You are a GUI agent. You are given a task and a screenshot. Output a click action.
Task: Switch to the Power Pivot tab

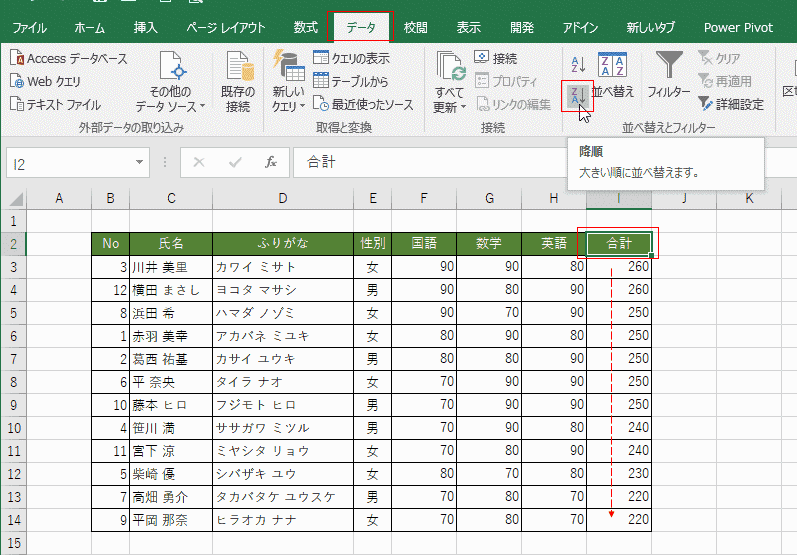click(738, 27)
